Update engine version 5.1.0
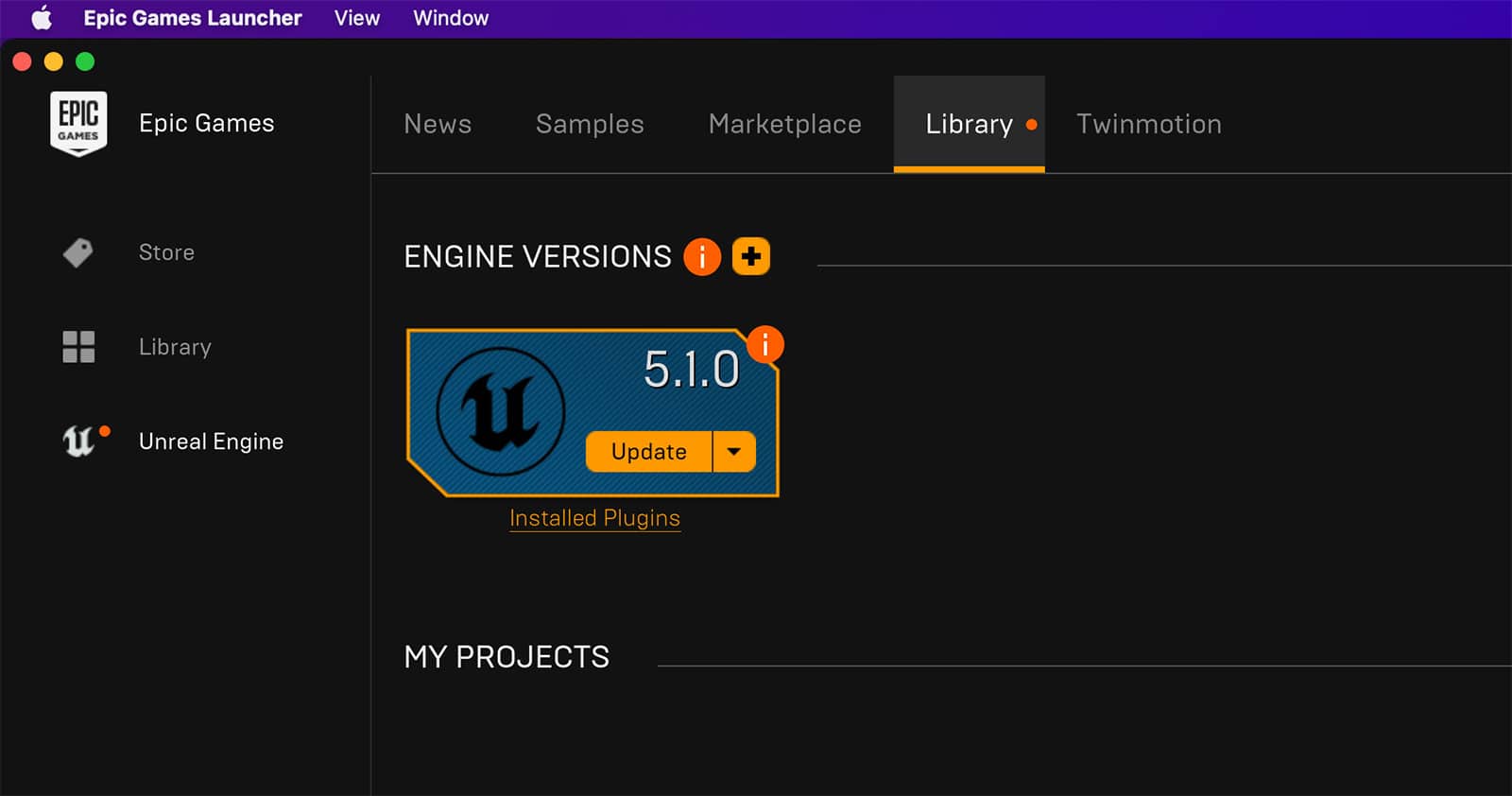1512x796 pixels. click(x=648, y=452)
